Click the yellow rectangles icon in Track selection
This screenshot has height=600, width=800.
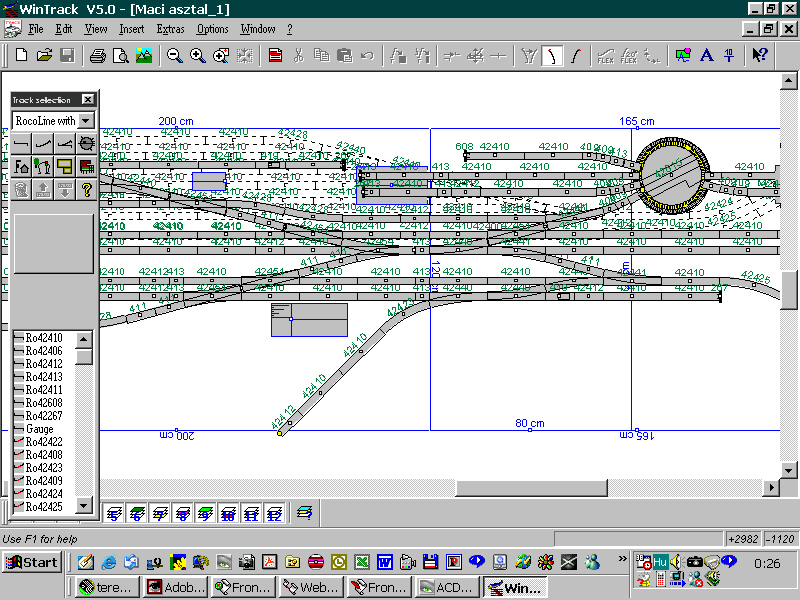coord(65,166)
